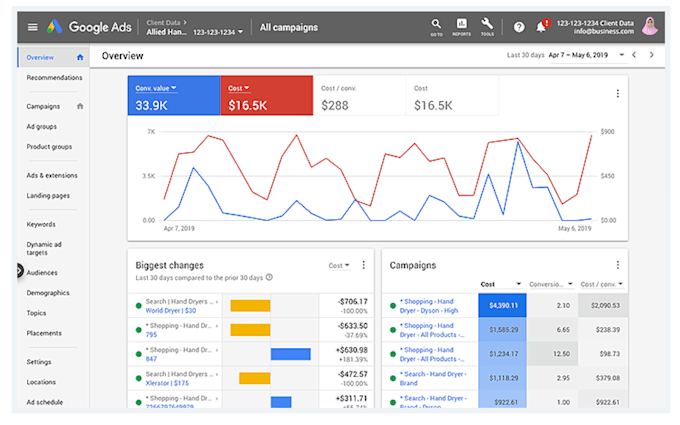Open Product groups in the sidebar

(49, 147)
